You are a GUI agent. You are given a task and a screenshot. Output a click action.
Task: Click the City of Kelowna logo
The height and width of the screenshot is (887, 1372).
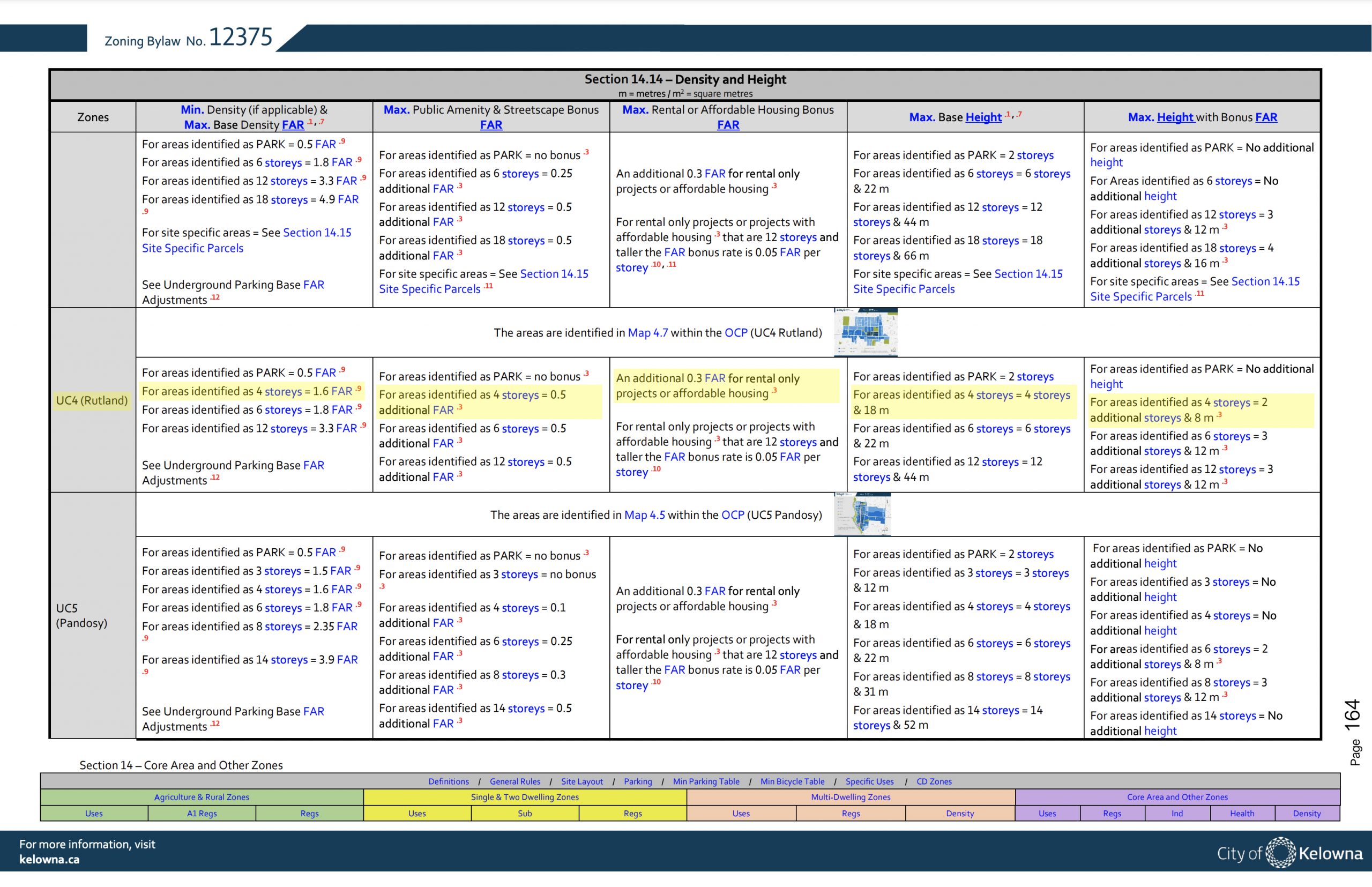[x=1289, y=853]
